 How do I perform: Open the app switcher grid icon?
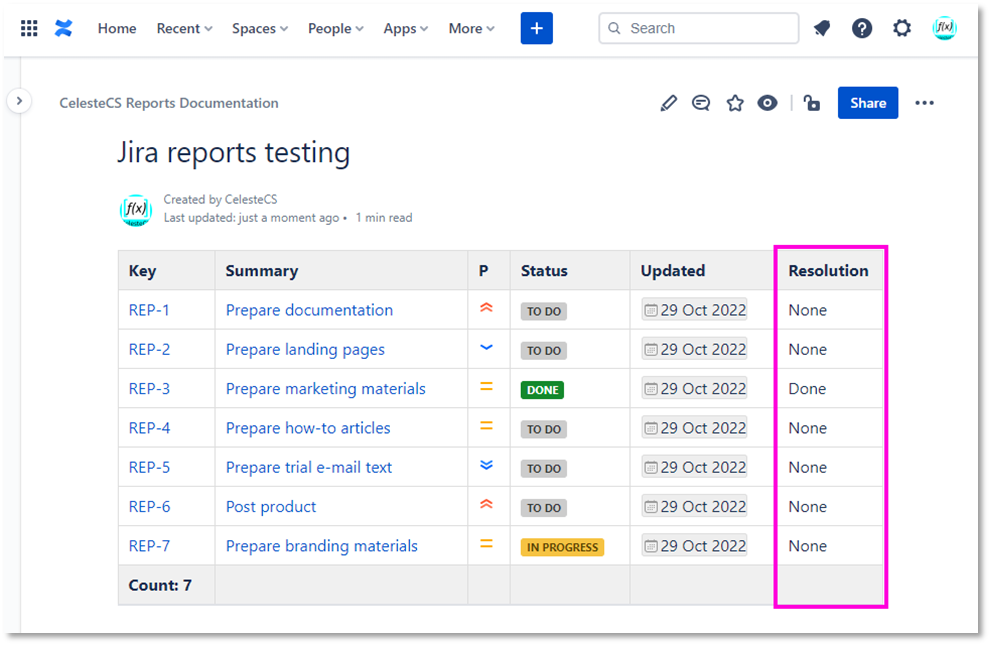click(x=29, y=28)
